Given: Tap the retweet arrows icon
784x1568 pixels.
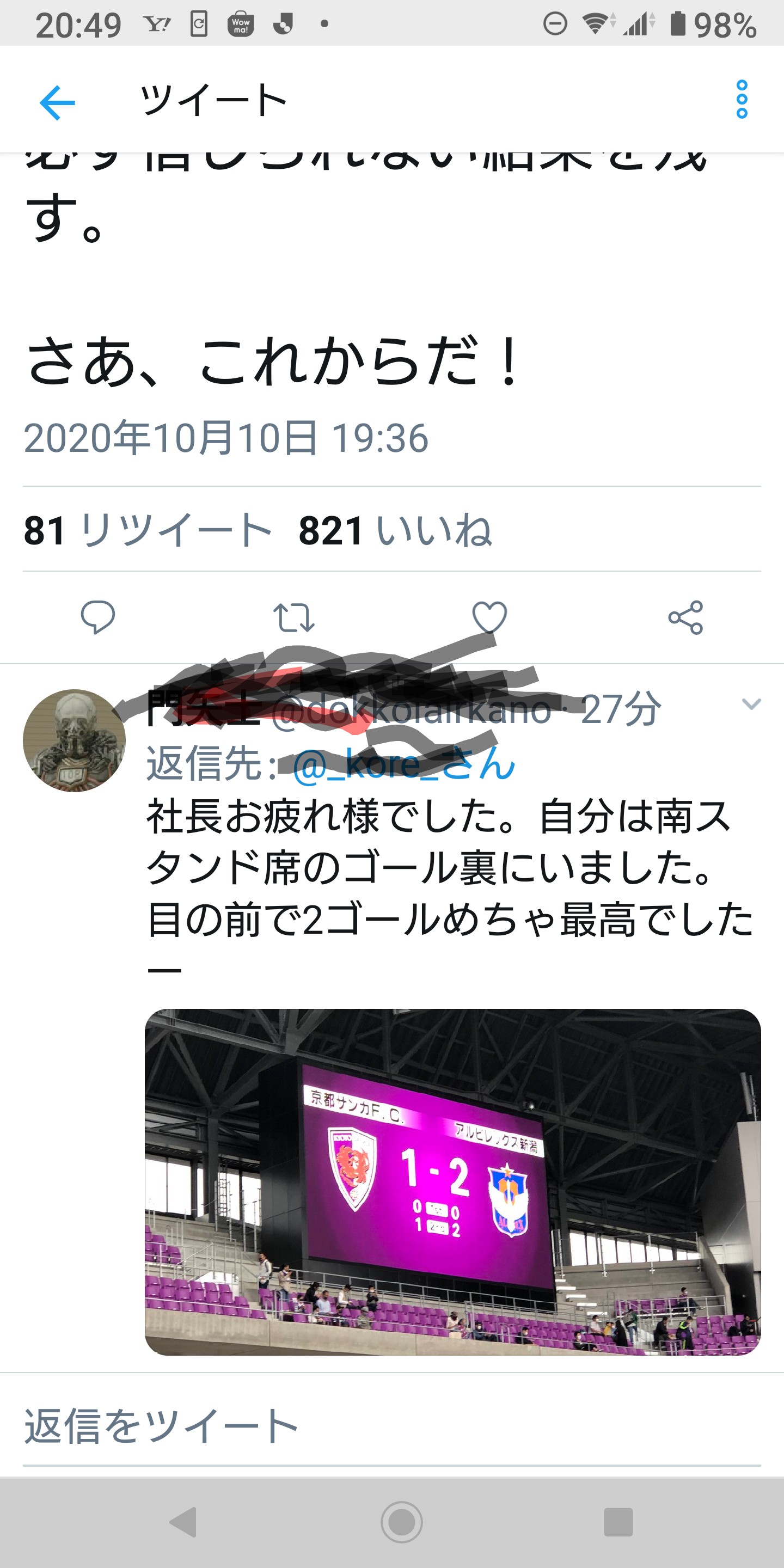Looking at the screenshot, I should coord(293,617).
